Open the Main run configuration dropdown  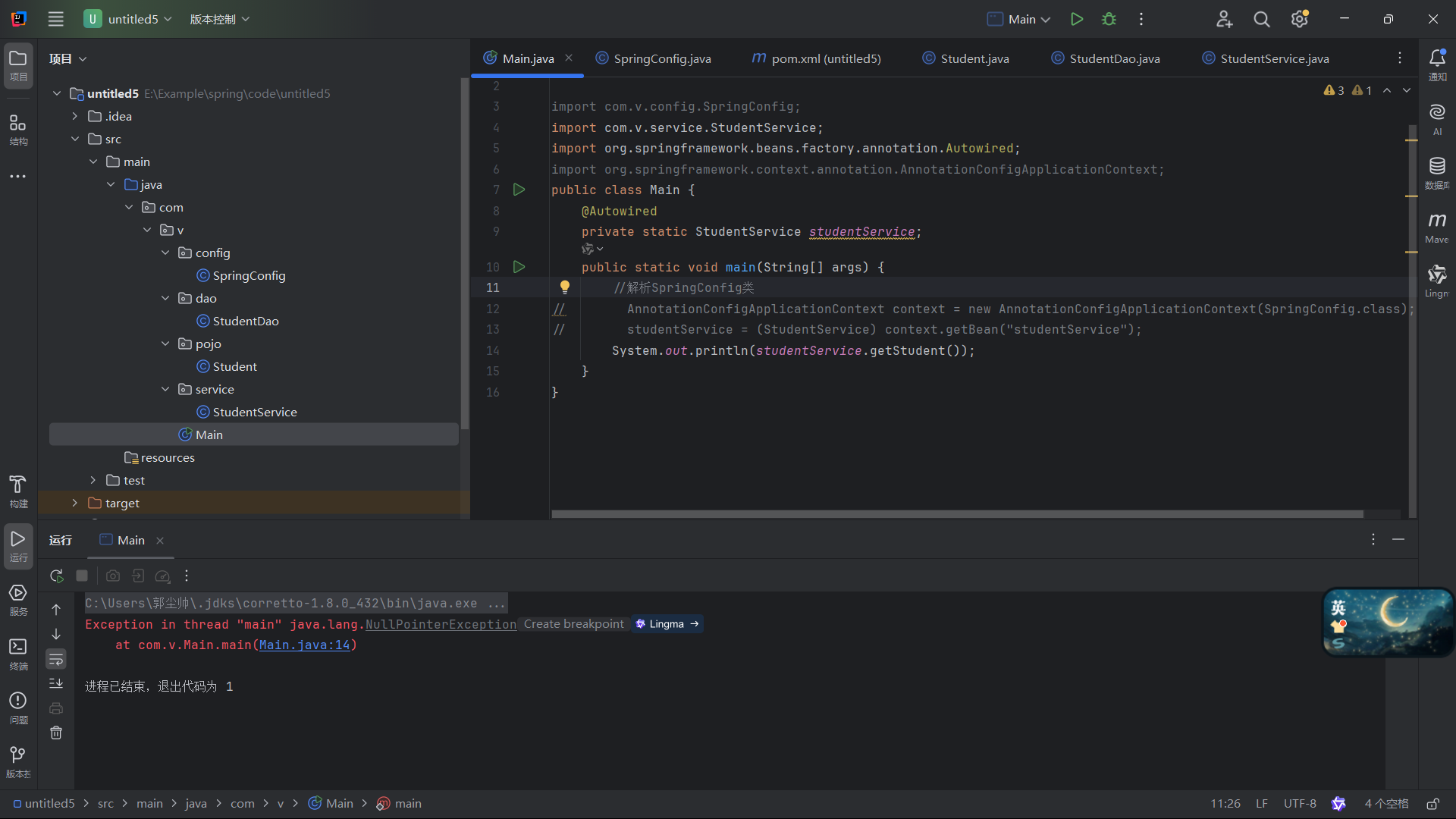point(1018,19)
